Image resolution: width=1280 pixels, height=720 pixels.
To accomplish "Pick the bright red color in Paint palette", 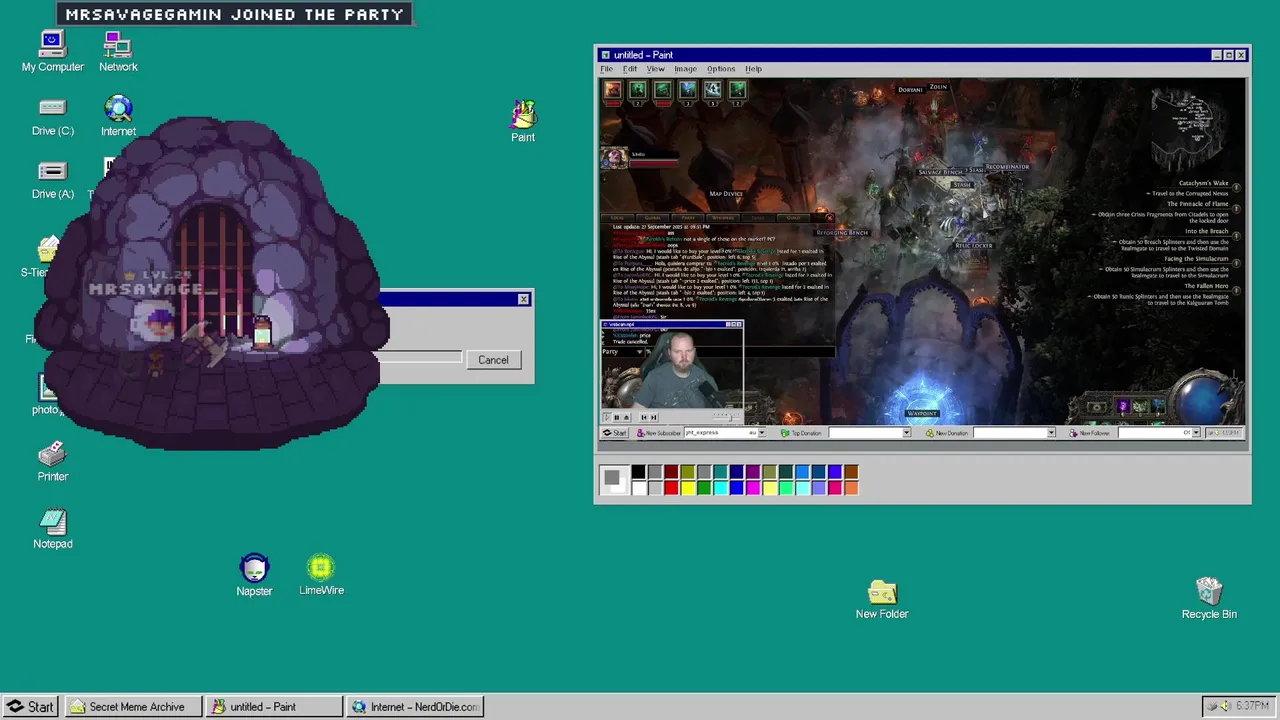I will click(x=672, y=487).
